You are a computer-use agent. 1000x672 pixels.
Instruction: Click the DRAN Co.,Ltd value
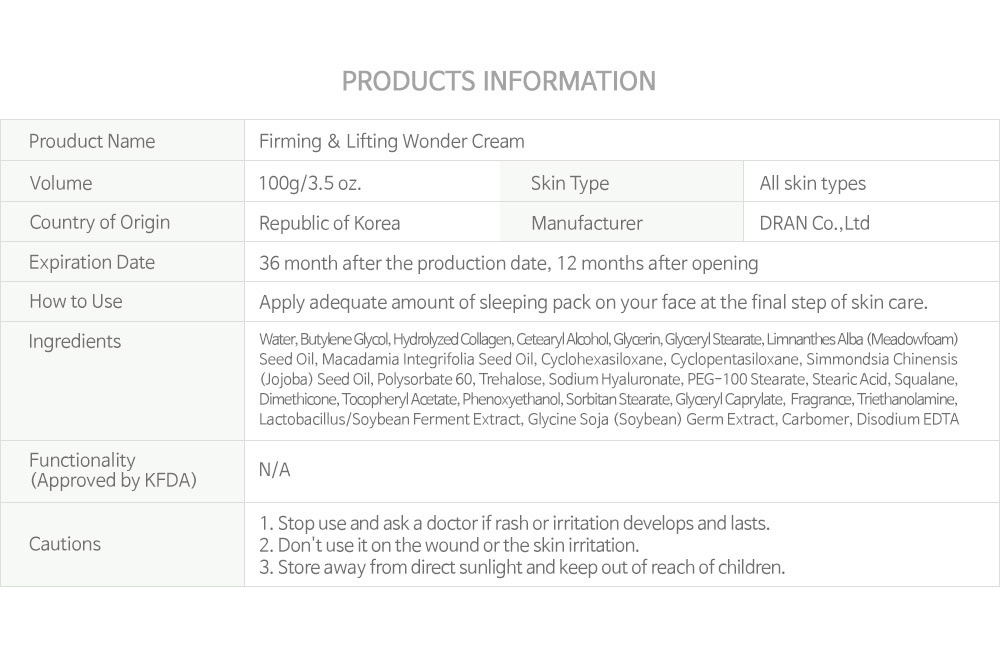(x=814, y=223)
